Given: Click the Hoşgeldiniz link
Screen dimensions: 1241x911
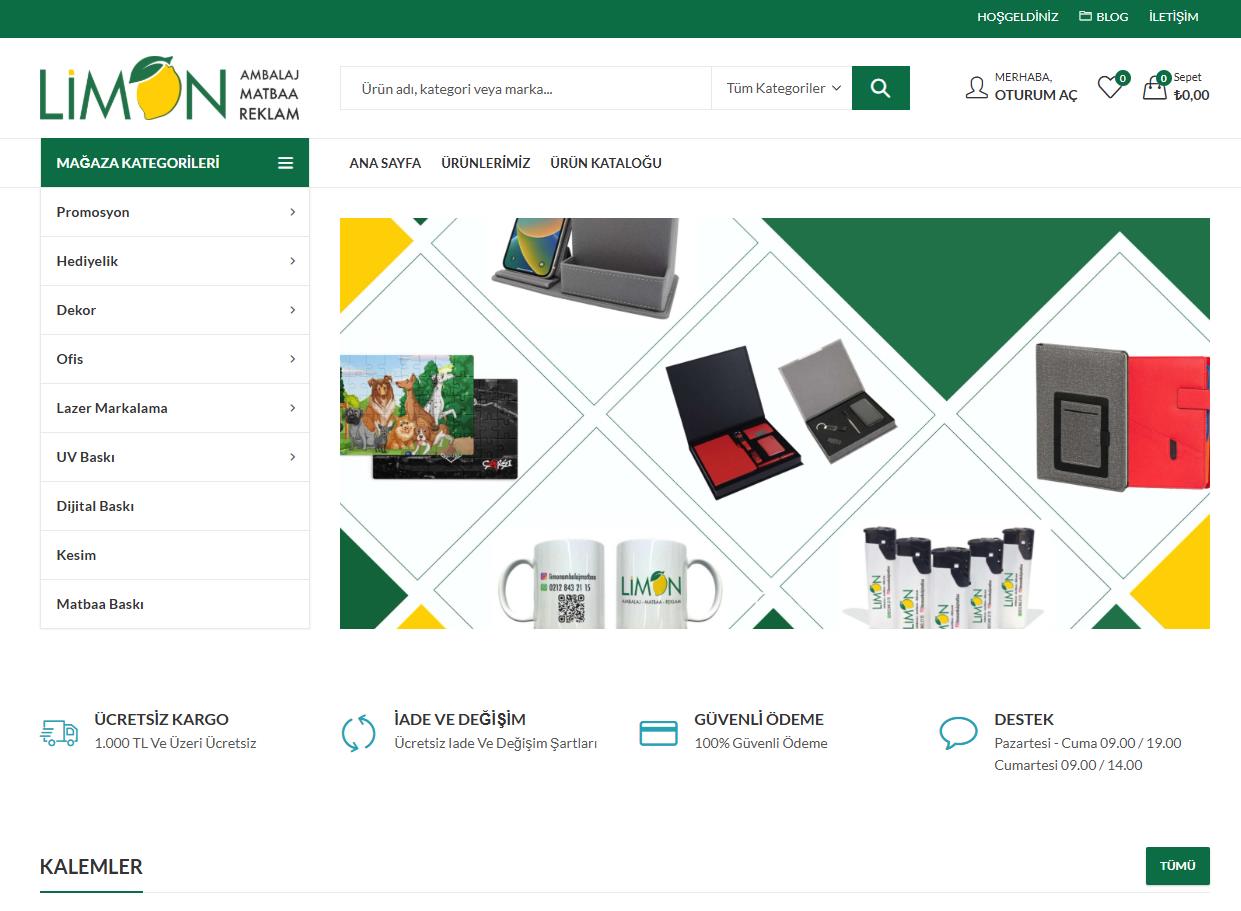Looking at the screenshot, I should coord(1017,17).
